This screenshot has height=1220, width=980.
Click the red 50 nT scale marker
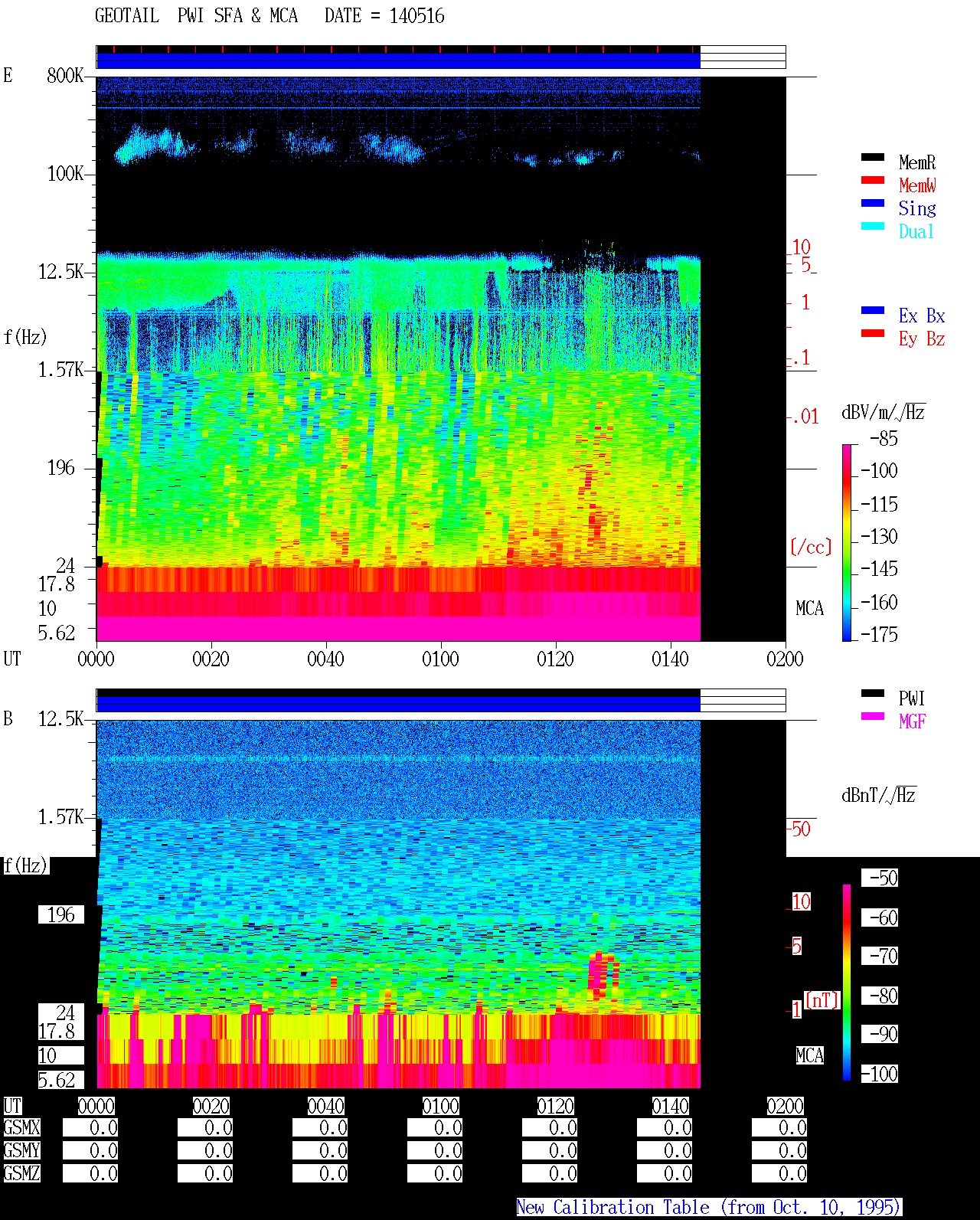point(801,829)
